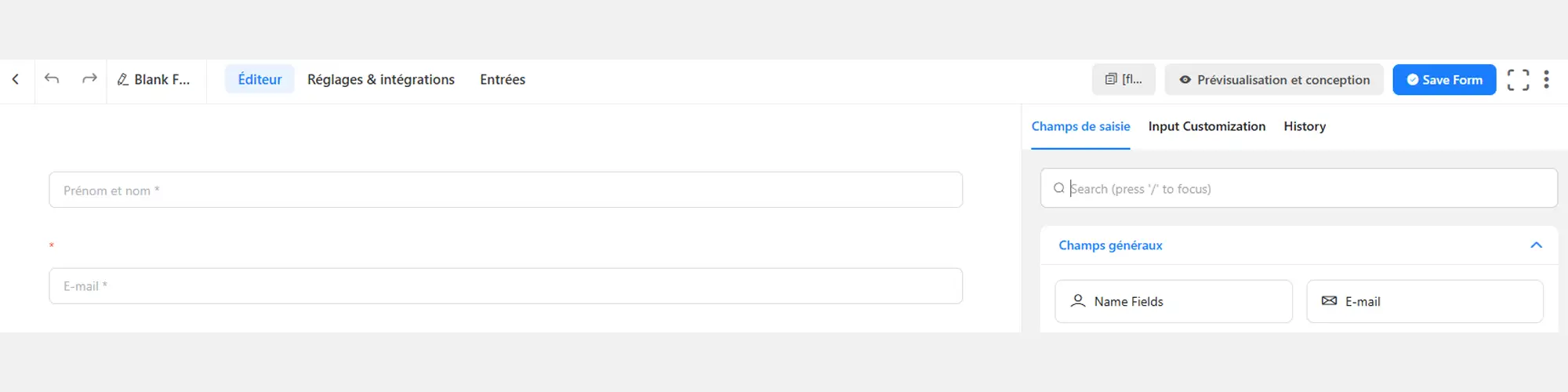The width and height of the screenshot is (1568, 392).
Task: Redo the last form change
Action: [89, 79]
